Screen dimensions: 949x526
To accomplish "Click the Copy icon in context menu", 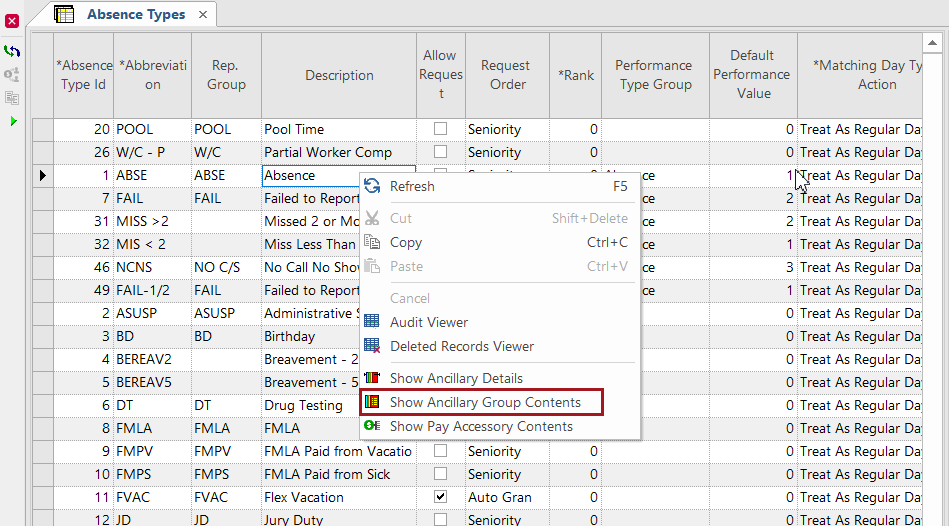I will point(372,242).
